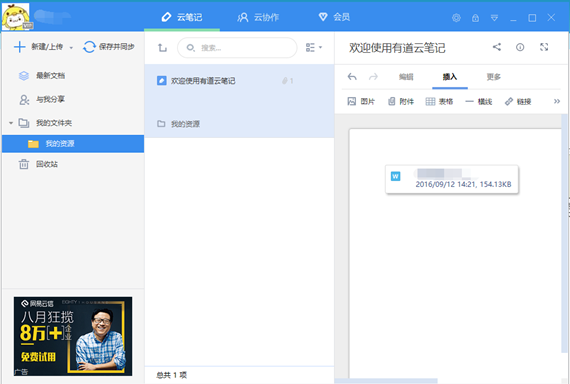
Task: Click the undo arrow in editor toolbar
Action: [352, 77]
